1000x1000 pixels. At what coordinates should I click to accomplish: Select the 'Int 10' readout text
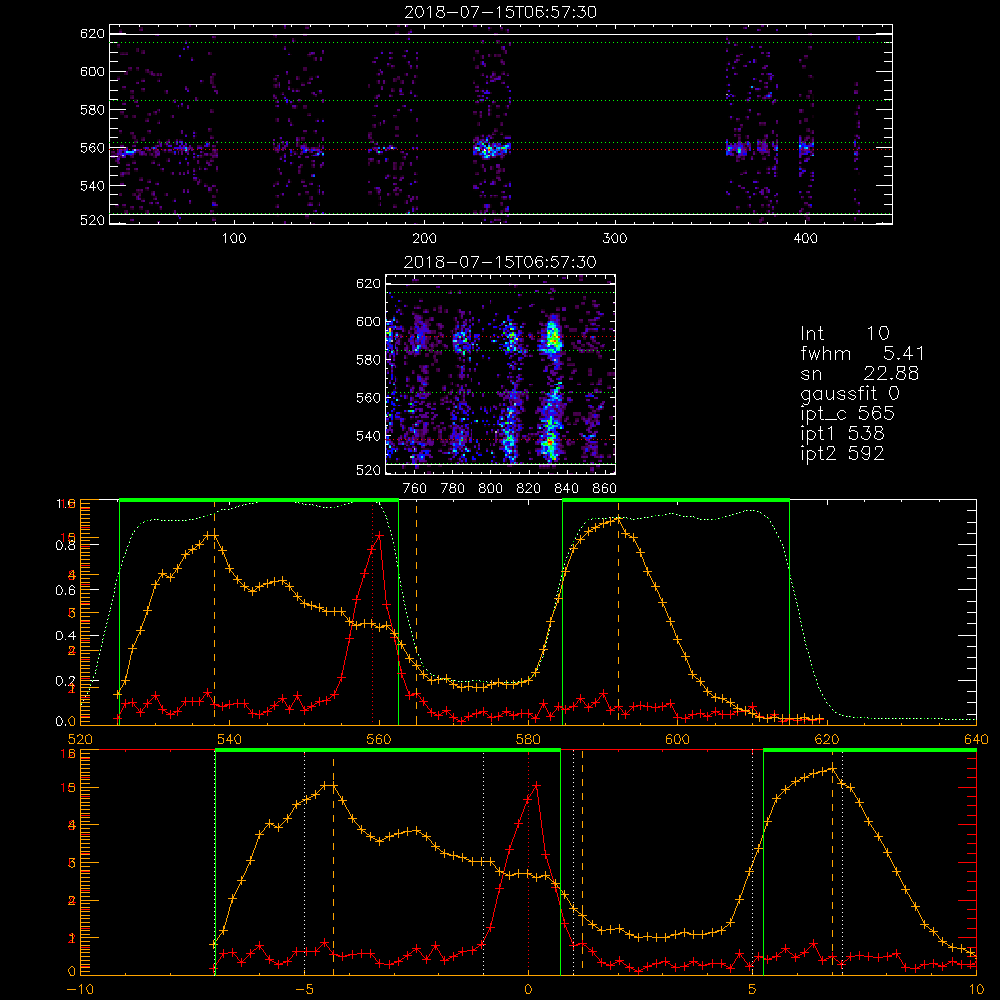[845, 334]
